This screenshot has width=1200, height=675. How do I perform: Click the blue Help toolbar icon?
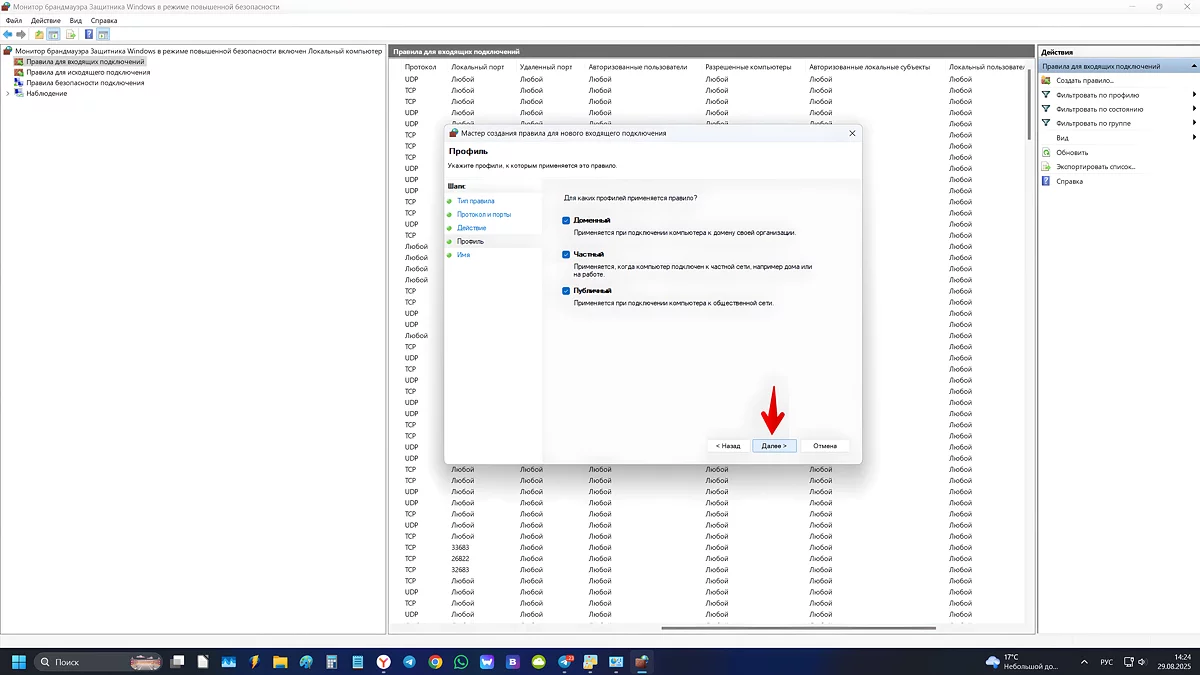[88, 34]
